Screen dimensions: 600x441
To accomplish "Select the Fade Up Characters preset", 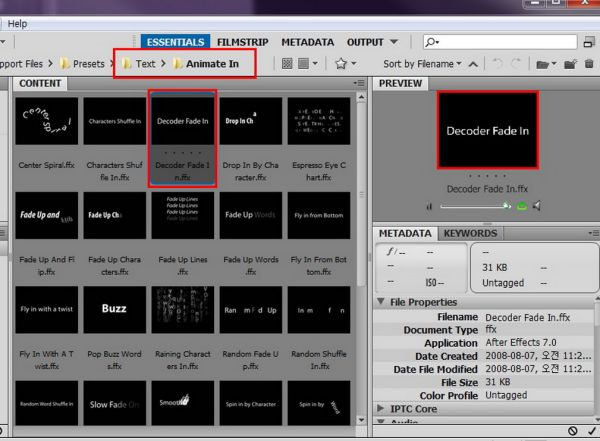I will click(115, 216).
